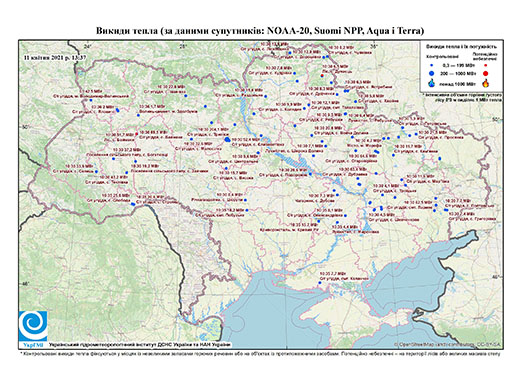
Task: Click the УкрГМІ spiral logo
Action: tap(33, 326)
